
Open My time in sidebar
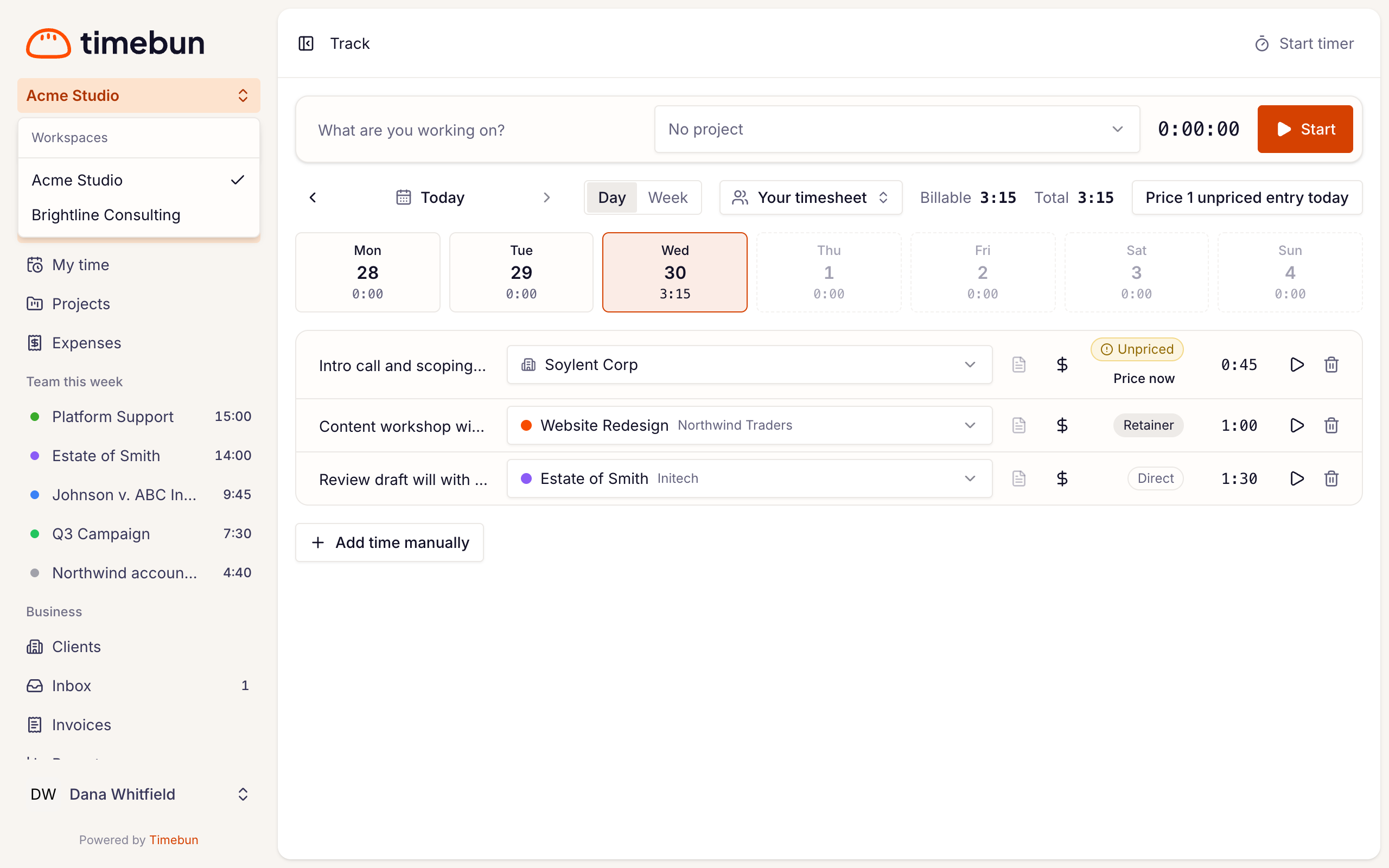click(x=138, y=265)
